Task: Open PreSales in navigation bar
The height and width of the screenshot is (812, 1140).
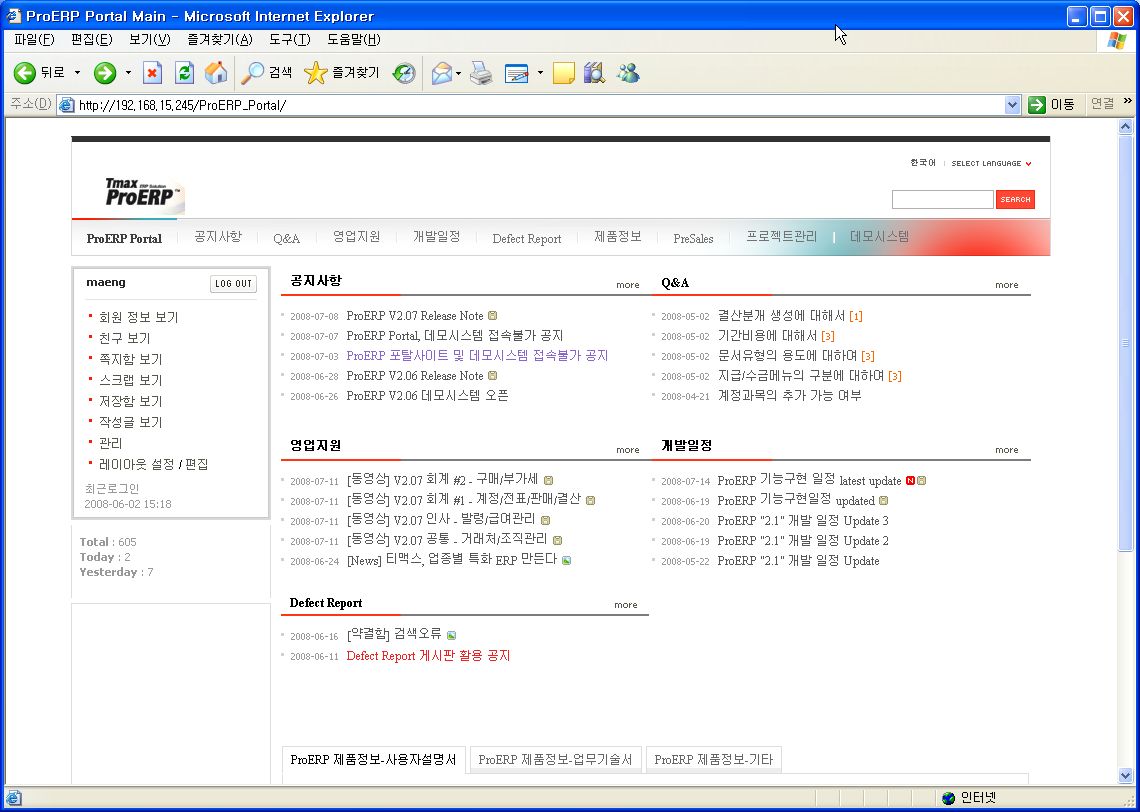Action: (693, 238)
